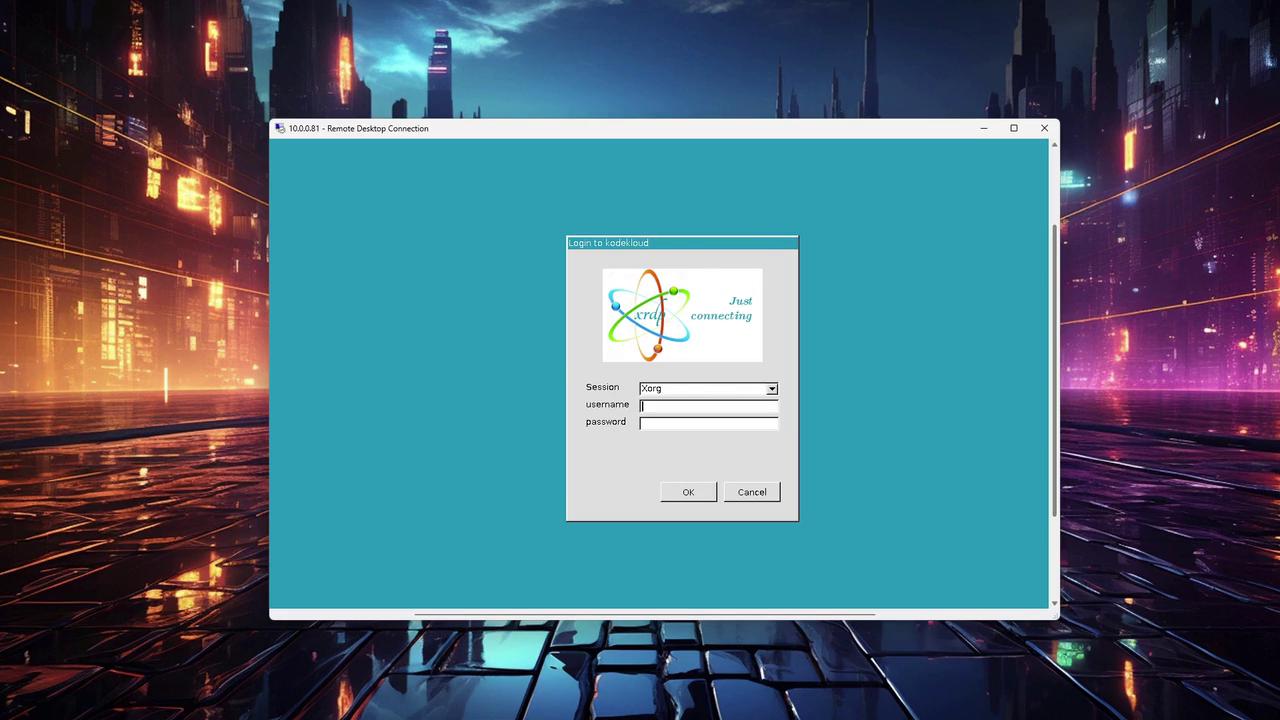Click the '10.0.0.81 - Remote Desktop Connection' title text
The height and width of the screenshot is (720, 1280).
[359, 128]
